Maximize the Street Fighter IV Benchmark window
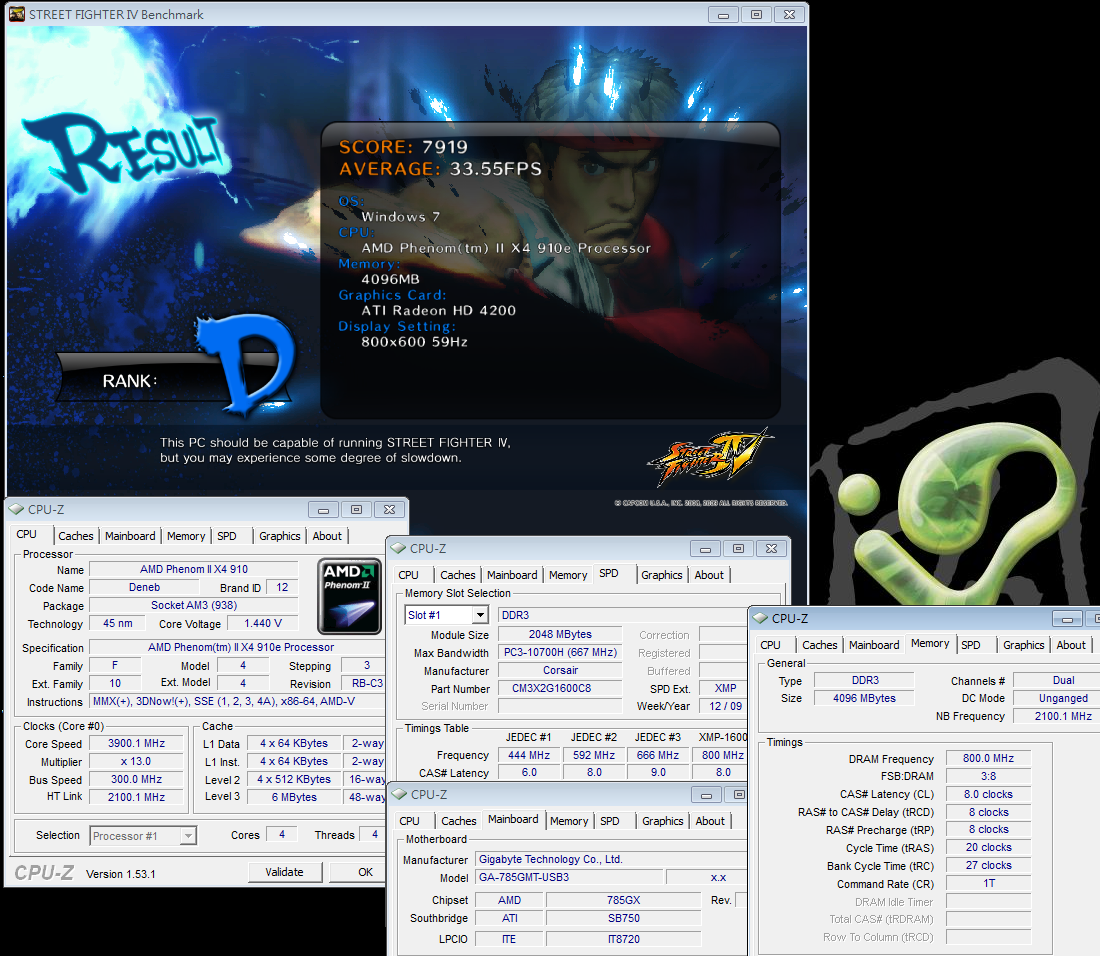 tap(756, 15)
